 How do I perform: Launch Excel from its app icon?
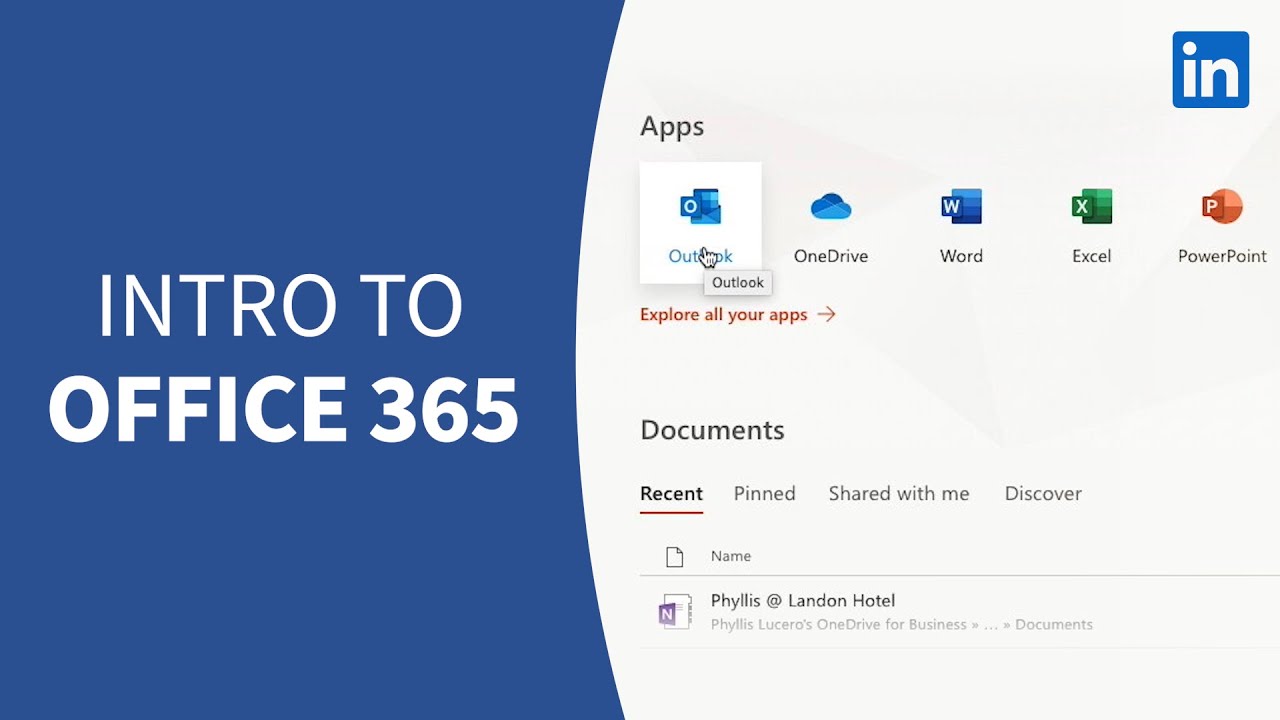[x=1091, y=207]
